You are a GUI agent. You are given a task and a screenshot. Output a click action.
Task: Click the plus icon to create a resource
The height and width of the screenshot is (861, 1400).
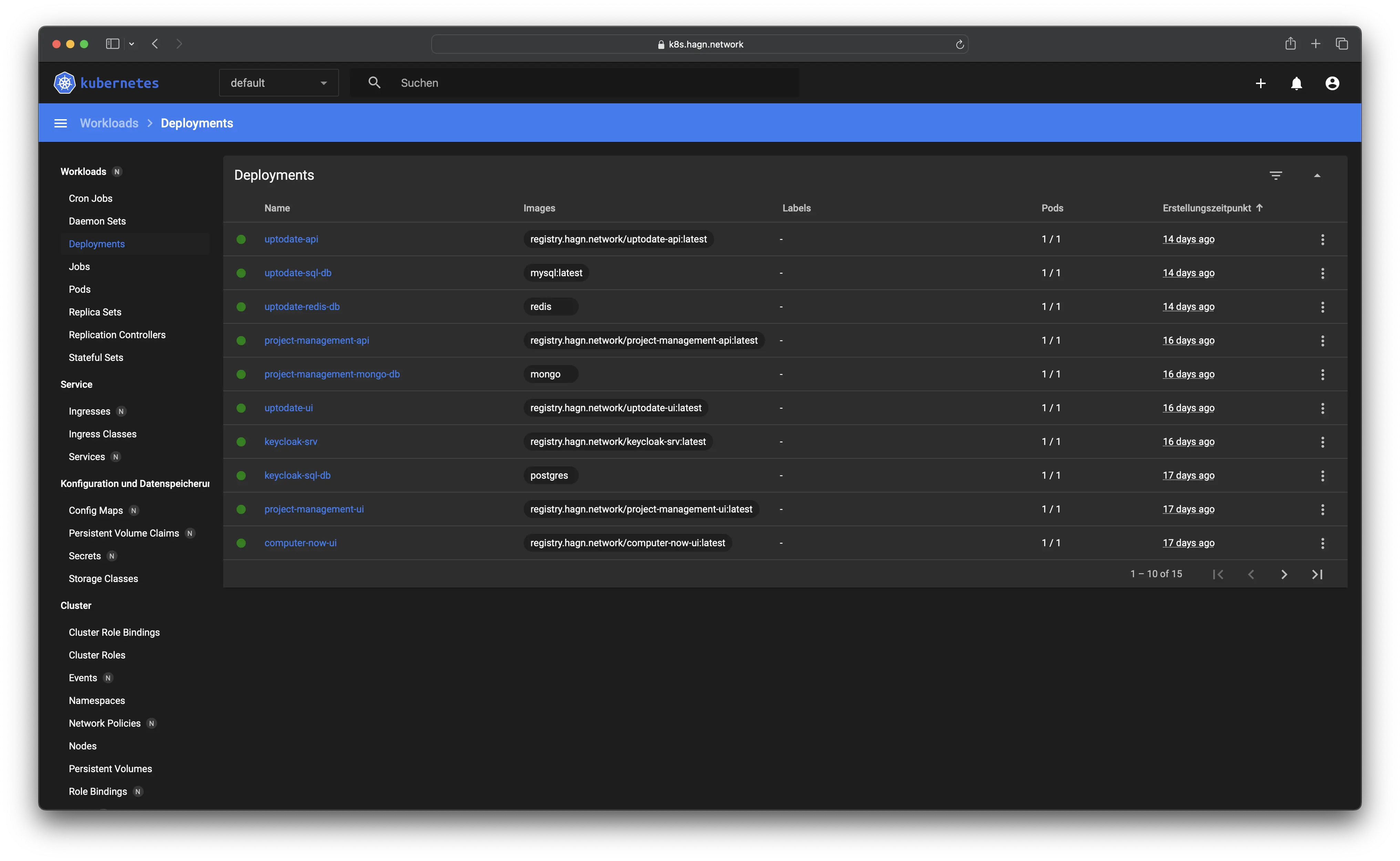click(1260, 84)
